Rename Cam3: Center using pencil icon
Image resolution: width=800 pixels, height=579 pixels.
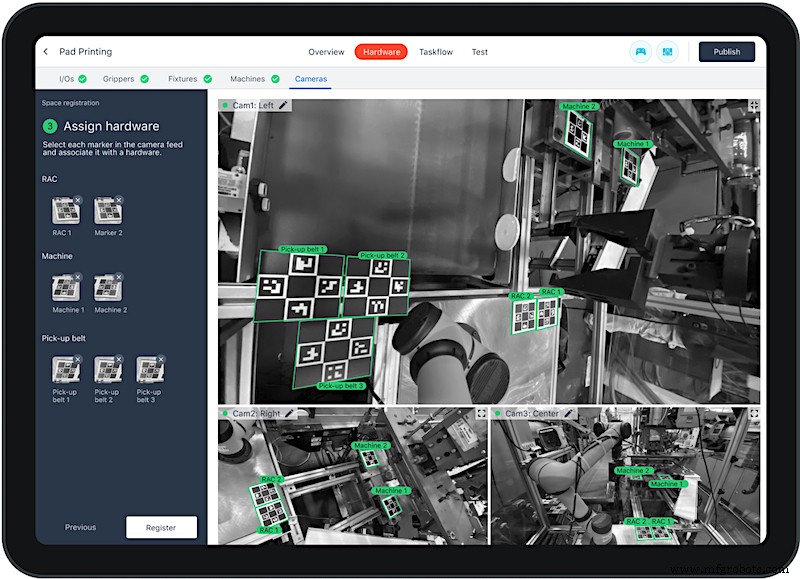click(569, 413)
